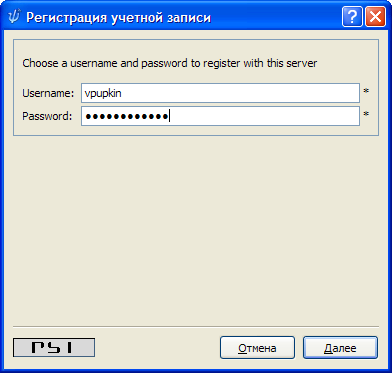Screen dimensions: 392x373
Task: Click the required asterisk beside Password field
Action: coord(366,114)
